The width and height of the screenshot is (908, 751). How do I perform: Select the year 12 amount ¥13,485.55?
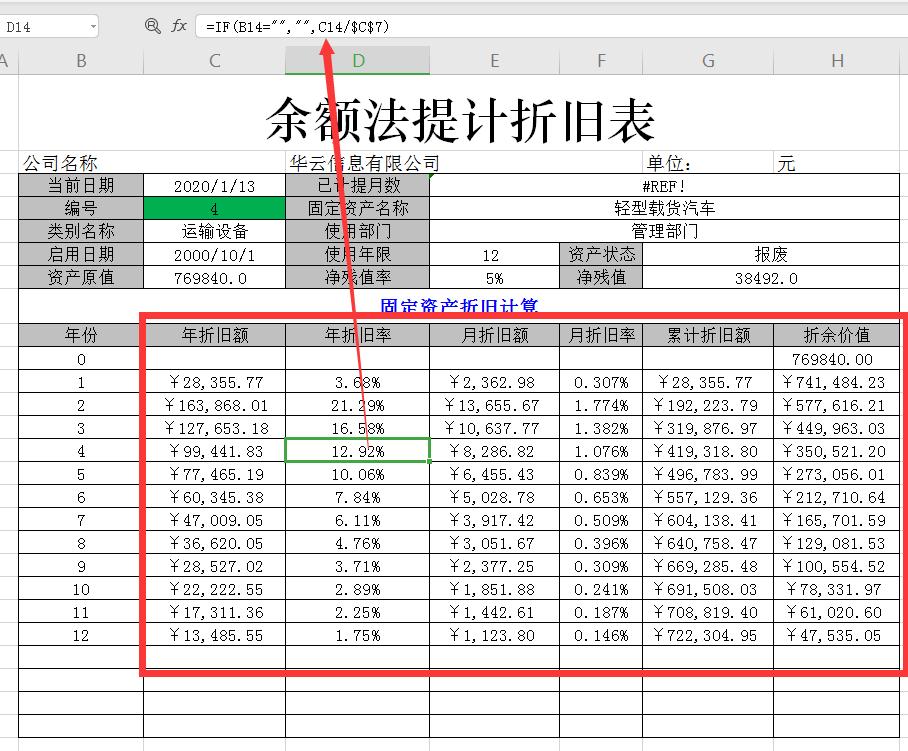[x=213, y=635]
